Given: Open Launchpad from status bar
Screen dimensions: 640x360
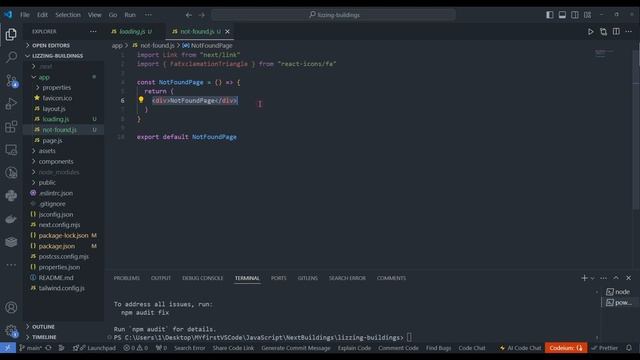Looking at the screenshot, I should click(x=94, y=348).
